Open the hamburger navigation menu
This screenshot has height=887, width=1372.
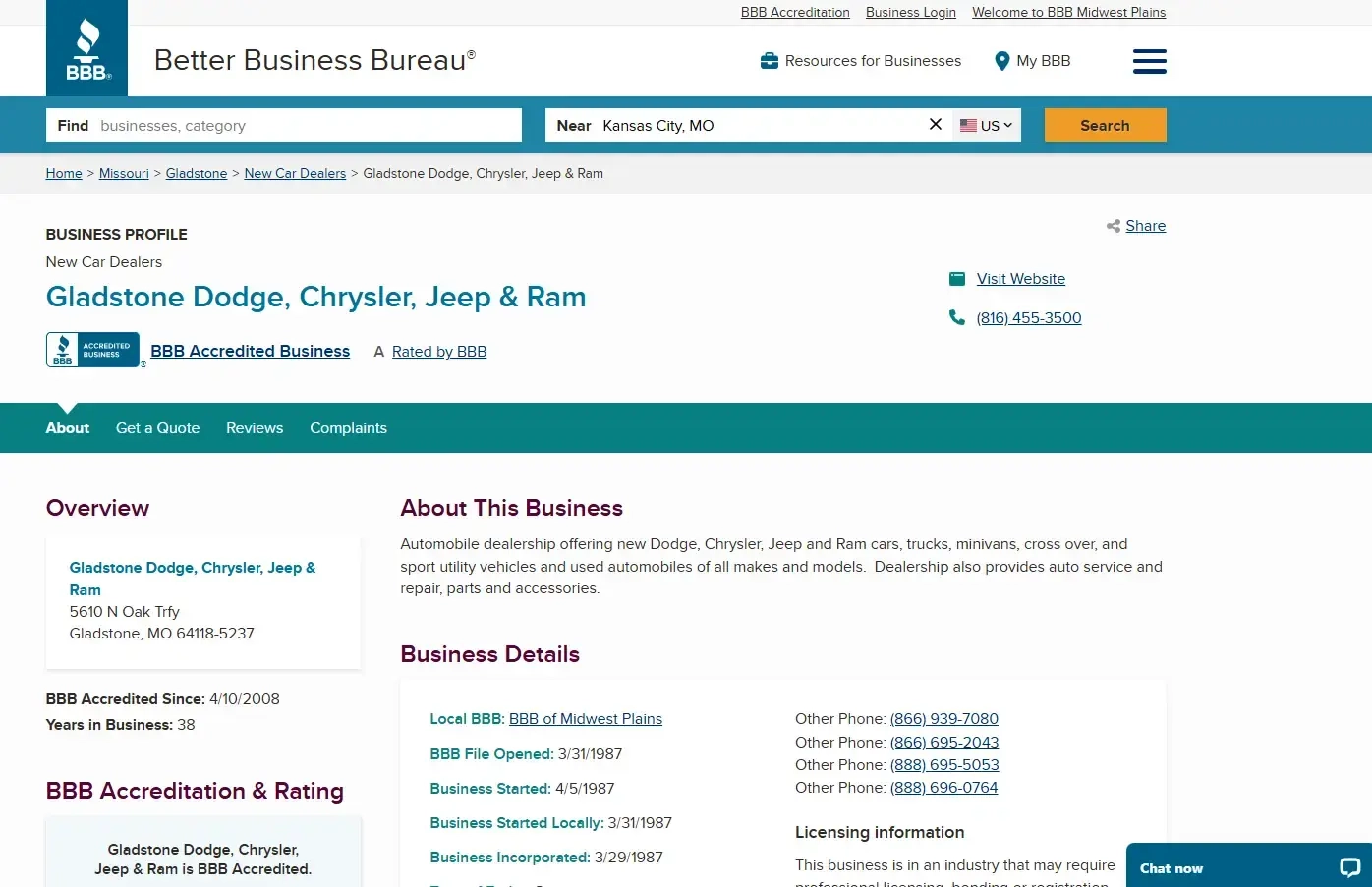1149,61
